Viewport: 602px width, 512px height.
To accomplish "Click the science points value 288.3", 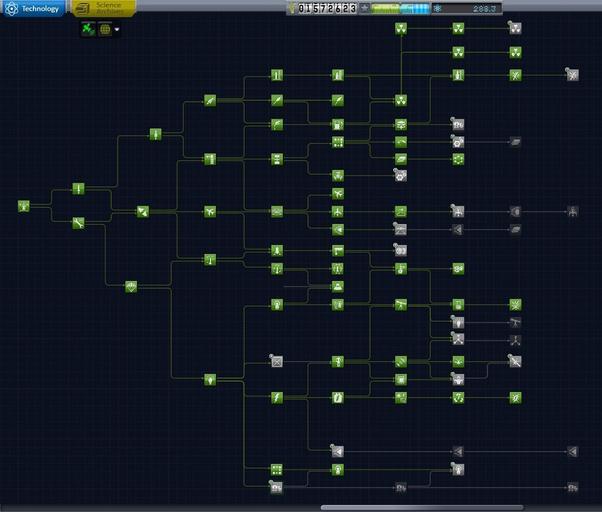I will click(484, 8).
